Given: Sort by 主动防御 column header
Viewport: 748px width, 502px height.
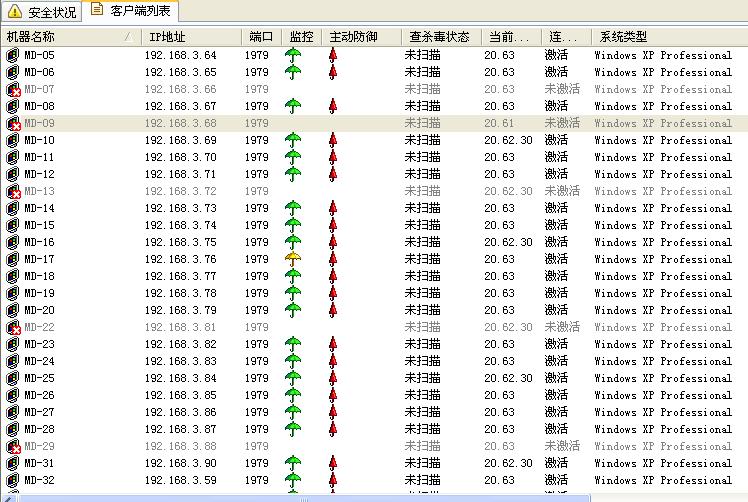Looking at the screenshot, I should (361, 37).
